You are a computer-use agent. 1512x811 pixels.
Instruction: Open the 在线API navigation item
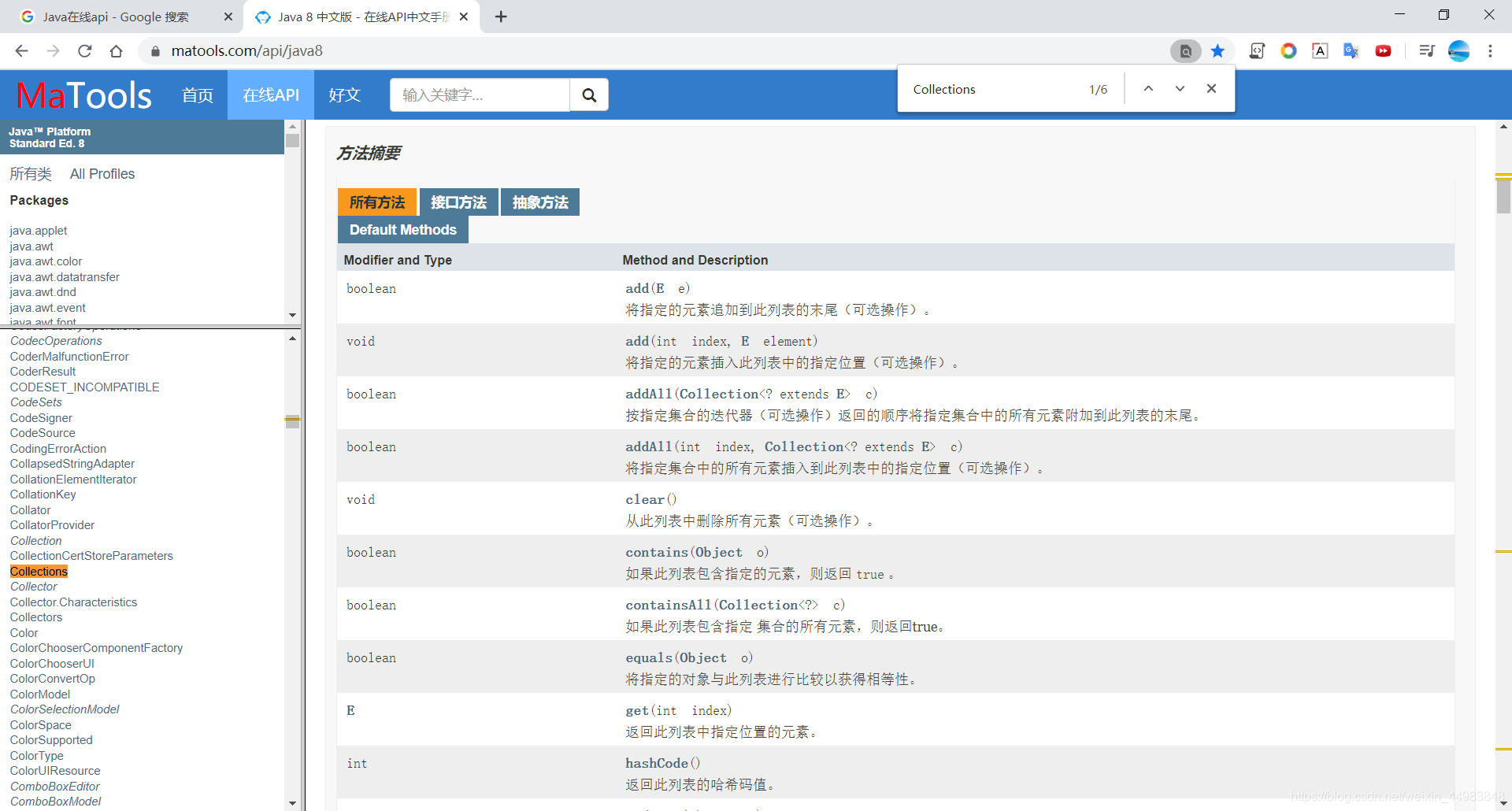pos(271,95)
